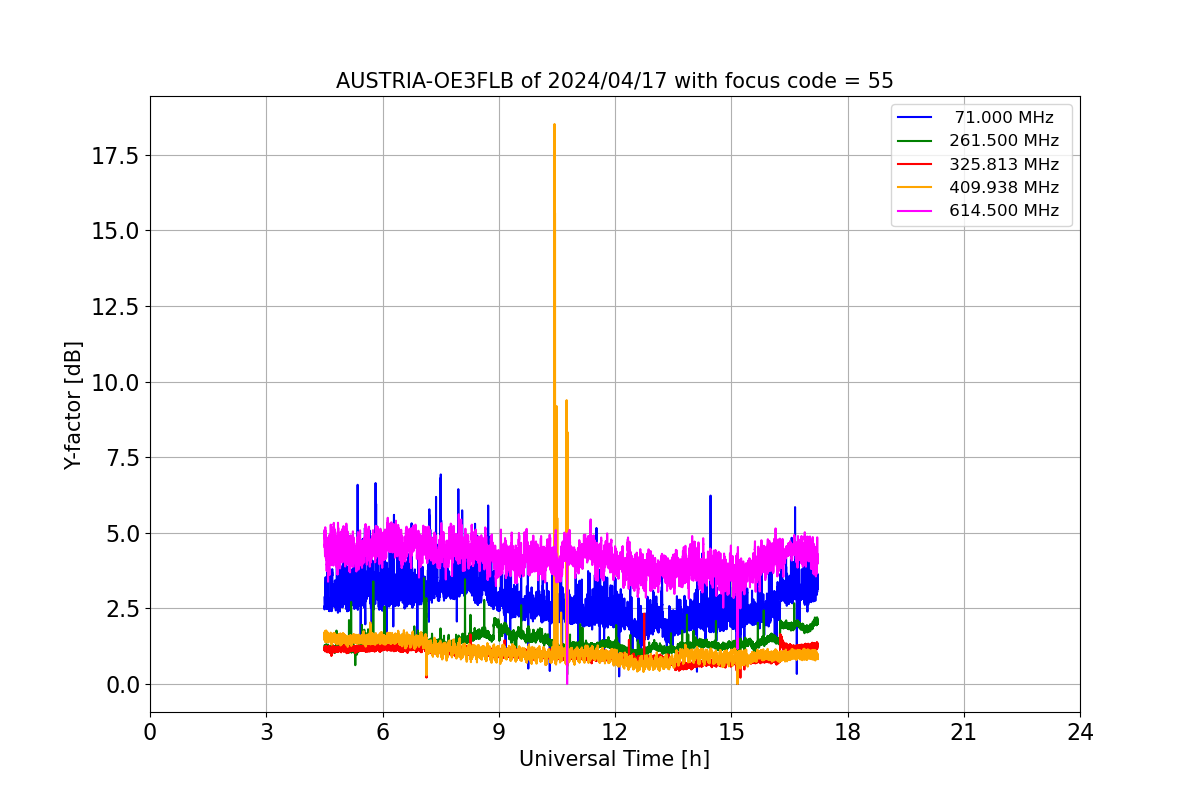Click the y-axis tick label 12.5
The width and height of the screenshot is (1200, 800).
tap(117, 307)
